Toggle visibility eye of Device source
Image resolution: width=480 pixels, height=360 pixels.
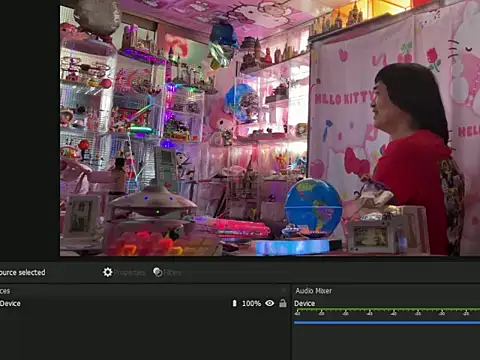(270, 303)
